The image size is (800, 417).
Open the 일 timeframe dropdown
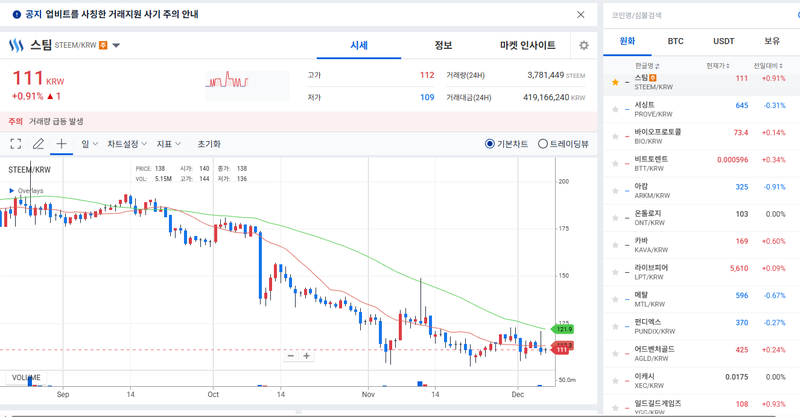coord(88,144)
